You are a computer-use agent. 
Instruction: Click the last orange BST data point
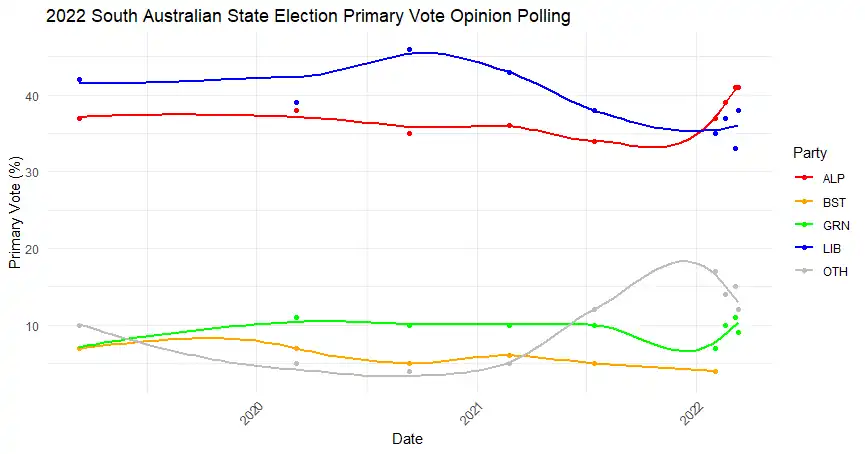coord(715,372)
